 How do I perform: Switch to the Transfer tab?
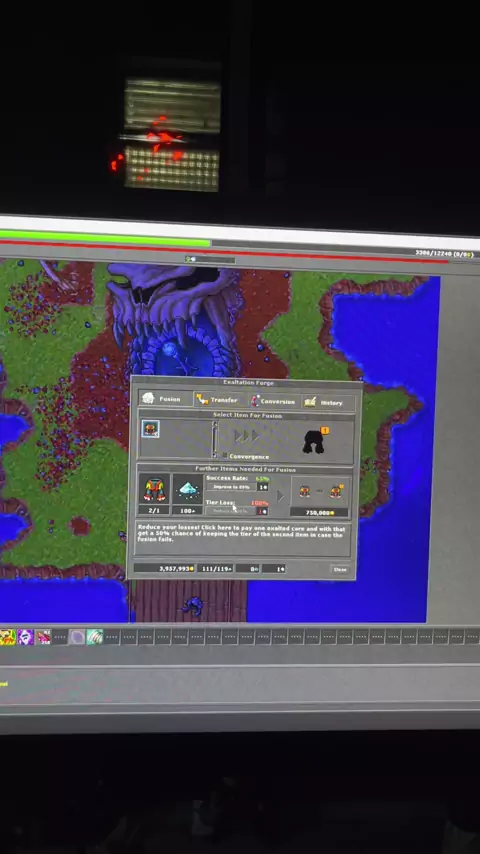click(x=220, y=400)
